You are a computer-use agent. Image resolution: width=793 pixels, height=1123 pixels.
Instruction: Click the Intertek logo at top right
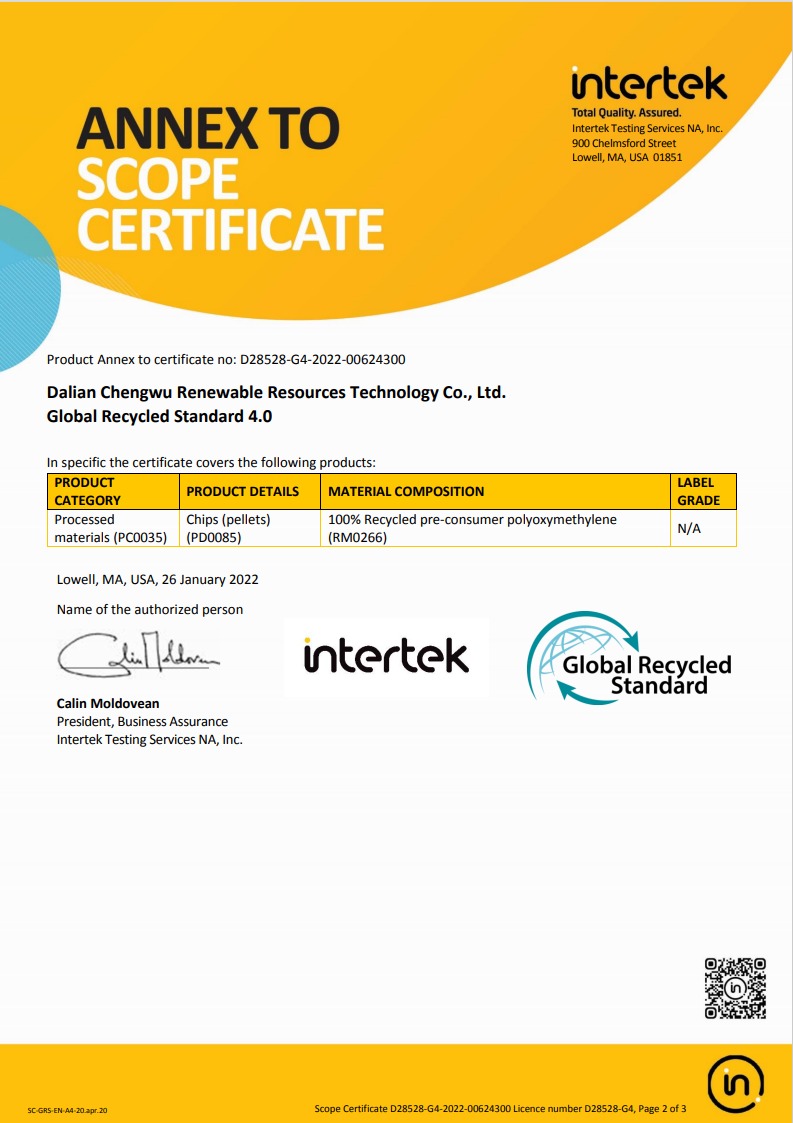(x=649, y=84)
